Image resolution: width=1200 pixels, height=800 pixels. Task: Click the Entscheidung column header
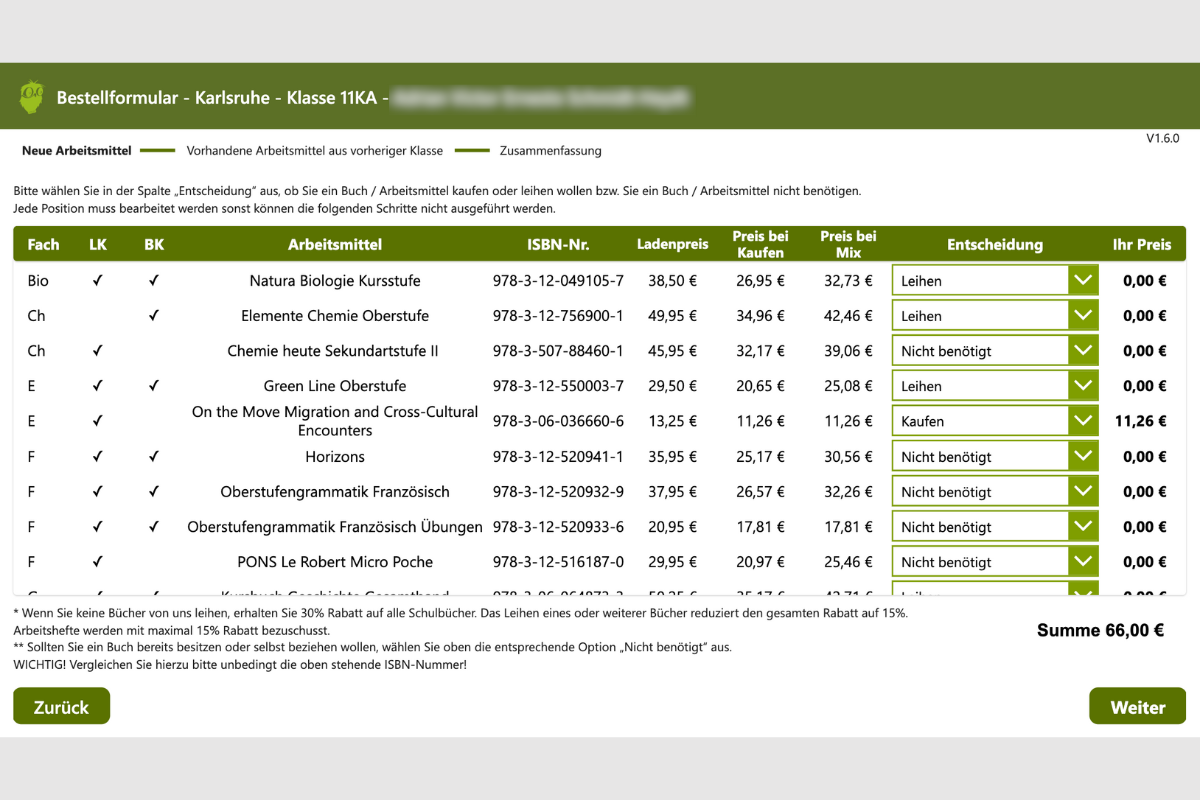coord(994,244)
